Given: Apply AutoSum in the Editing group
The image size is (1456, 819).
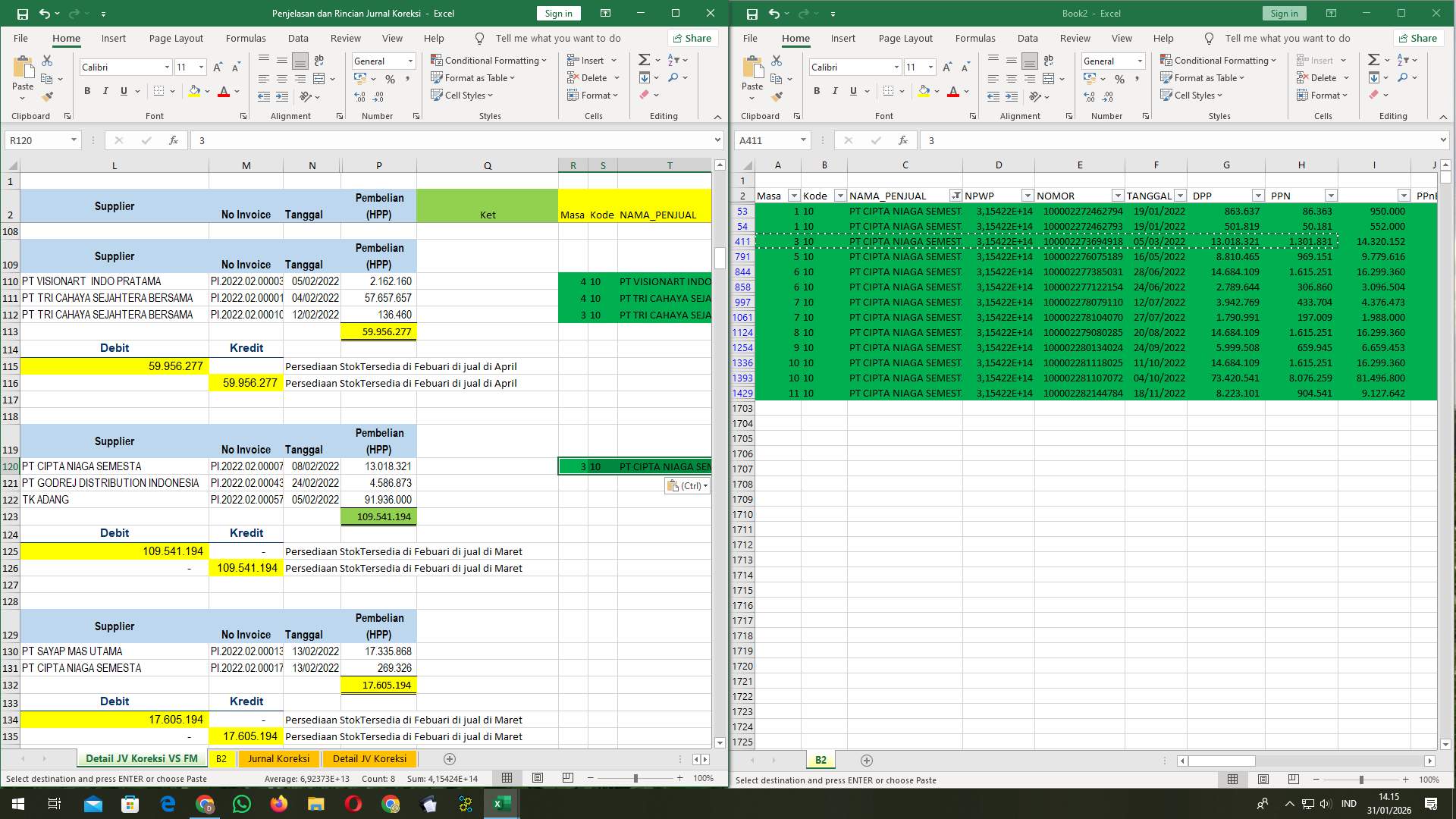Looking at the screenshot, I should tap(643, 59).
